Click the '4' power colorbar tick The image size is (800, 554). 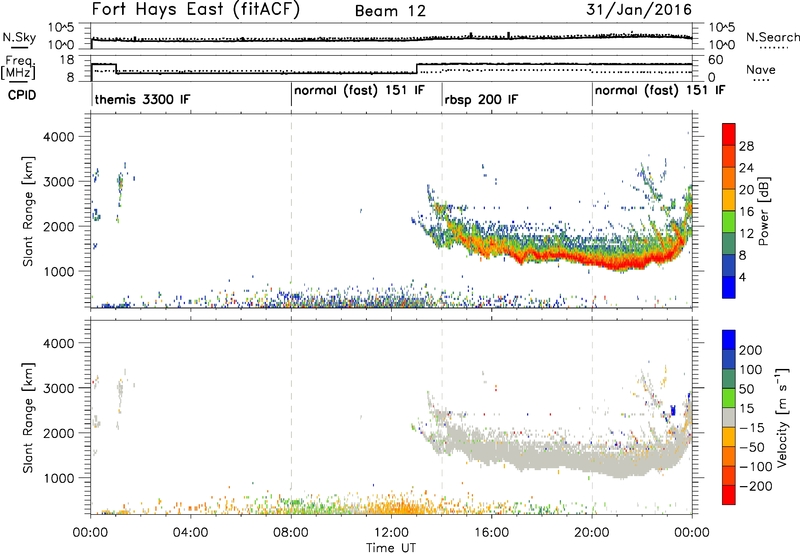742,277
